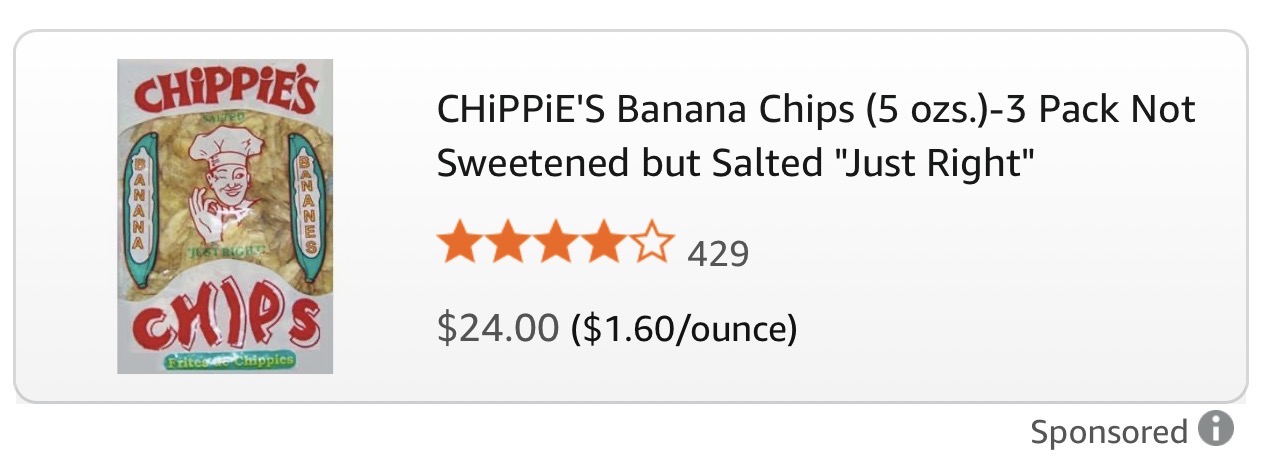Click the $24.00 price
This screenshot has width=1266, height=467.
click(498, 327)
